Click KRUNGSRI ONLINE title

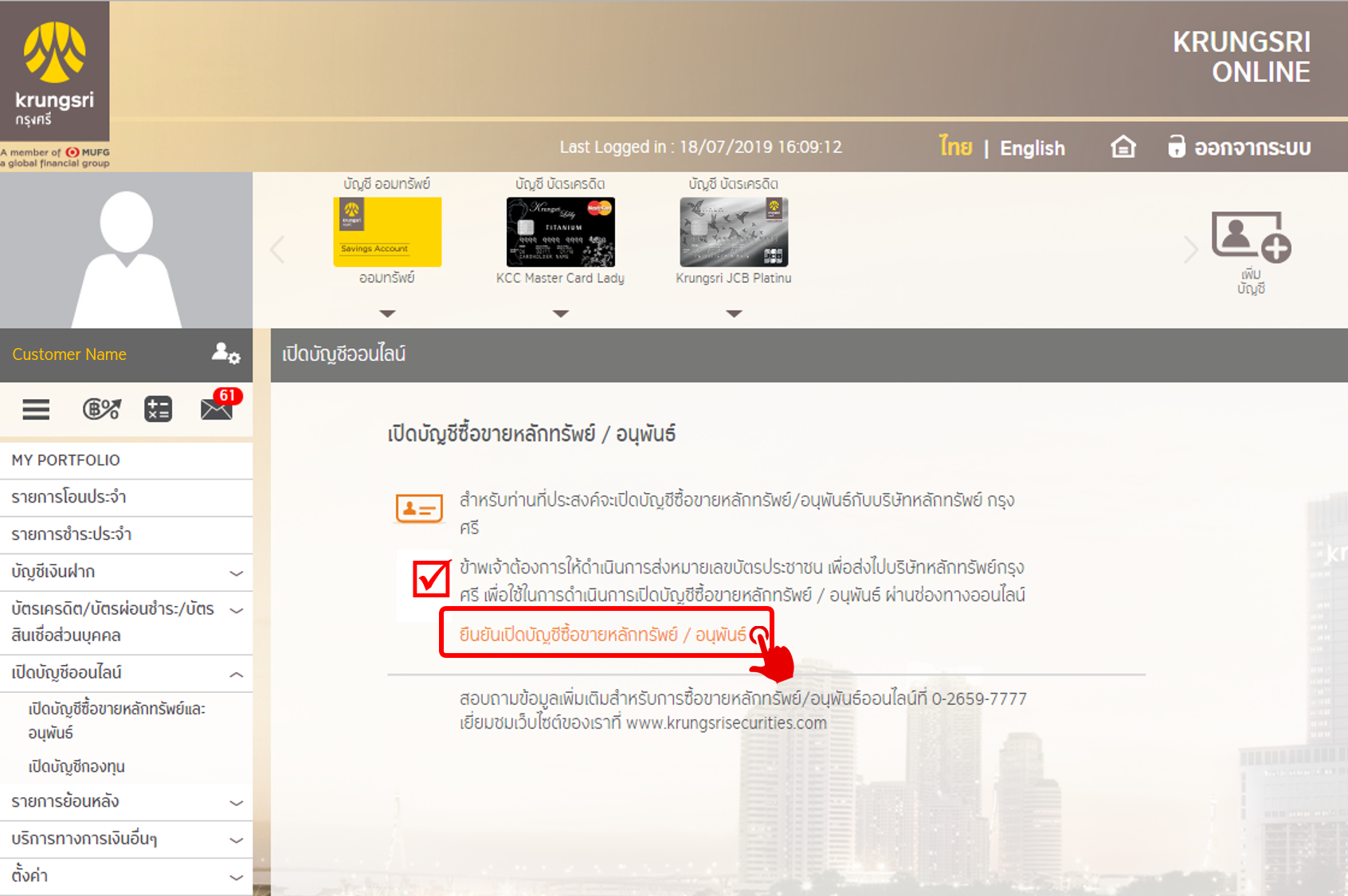point(1241,57)
